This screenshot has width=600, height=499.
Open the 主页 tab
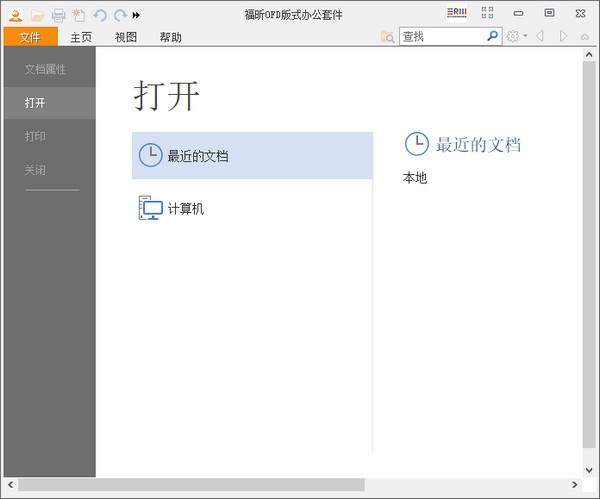tap(81, 37)
